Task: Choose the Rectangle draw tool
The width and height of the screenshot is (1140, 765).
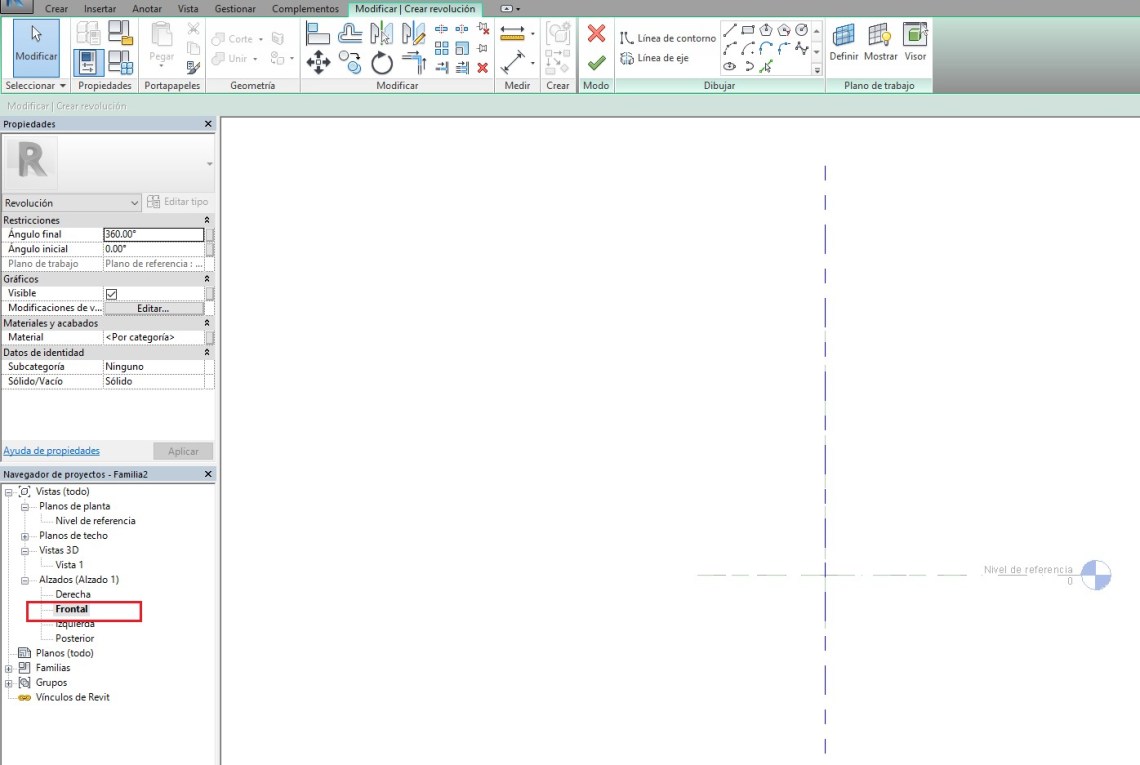Action: [748, 30]
